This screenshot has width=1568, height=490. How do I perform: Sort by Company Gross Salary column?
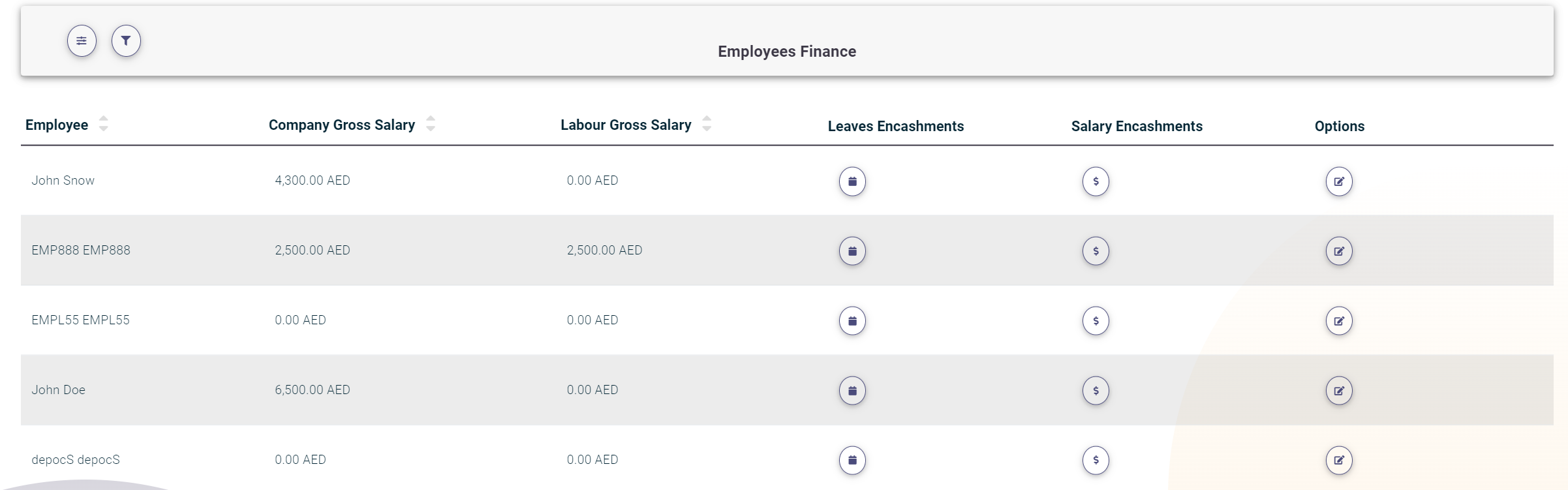tap(430, 124)
